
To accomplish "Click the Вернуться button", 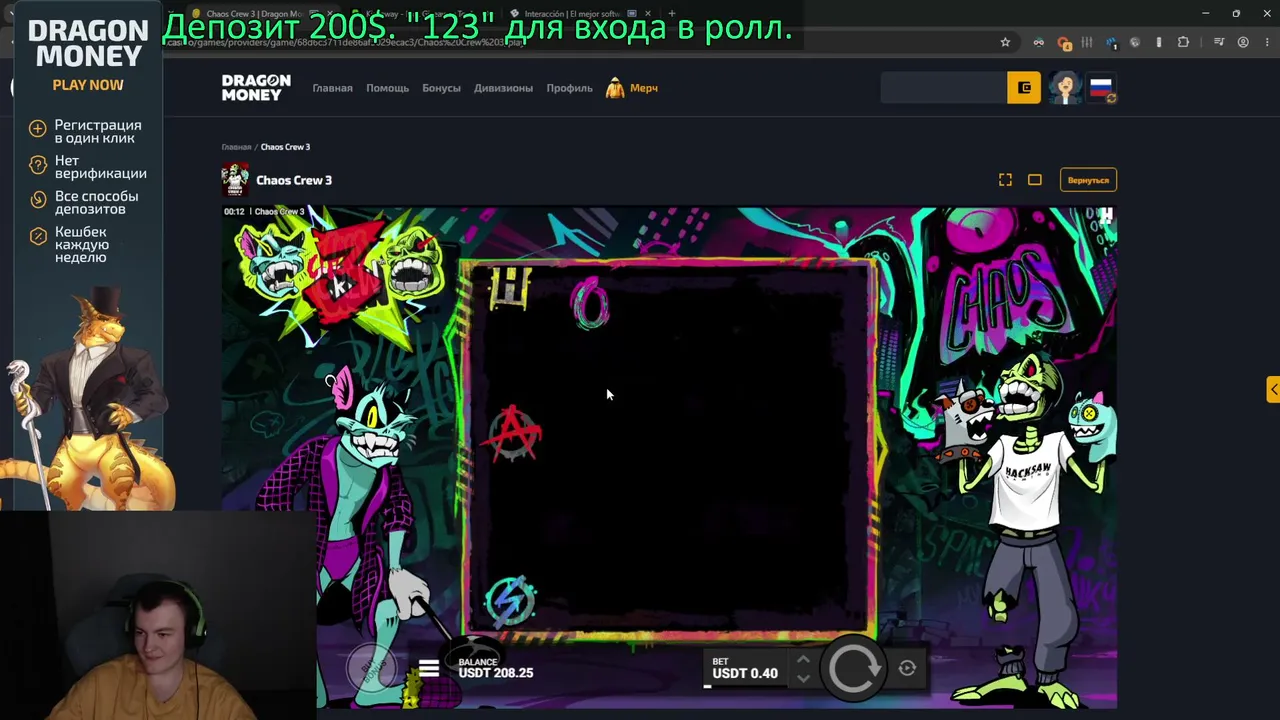I will tap(1088, 180).
